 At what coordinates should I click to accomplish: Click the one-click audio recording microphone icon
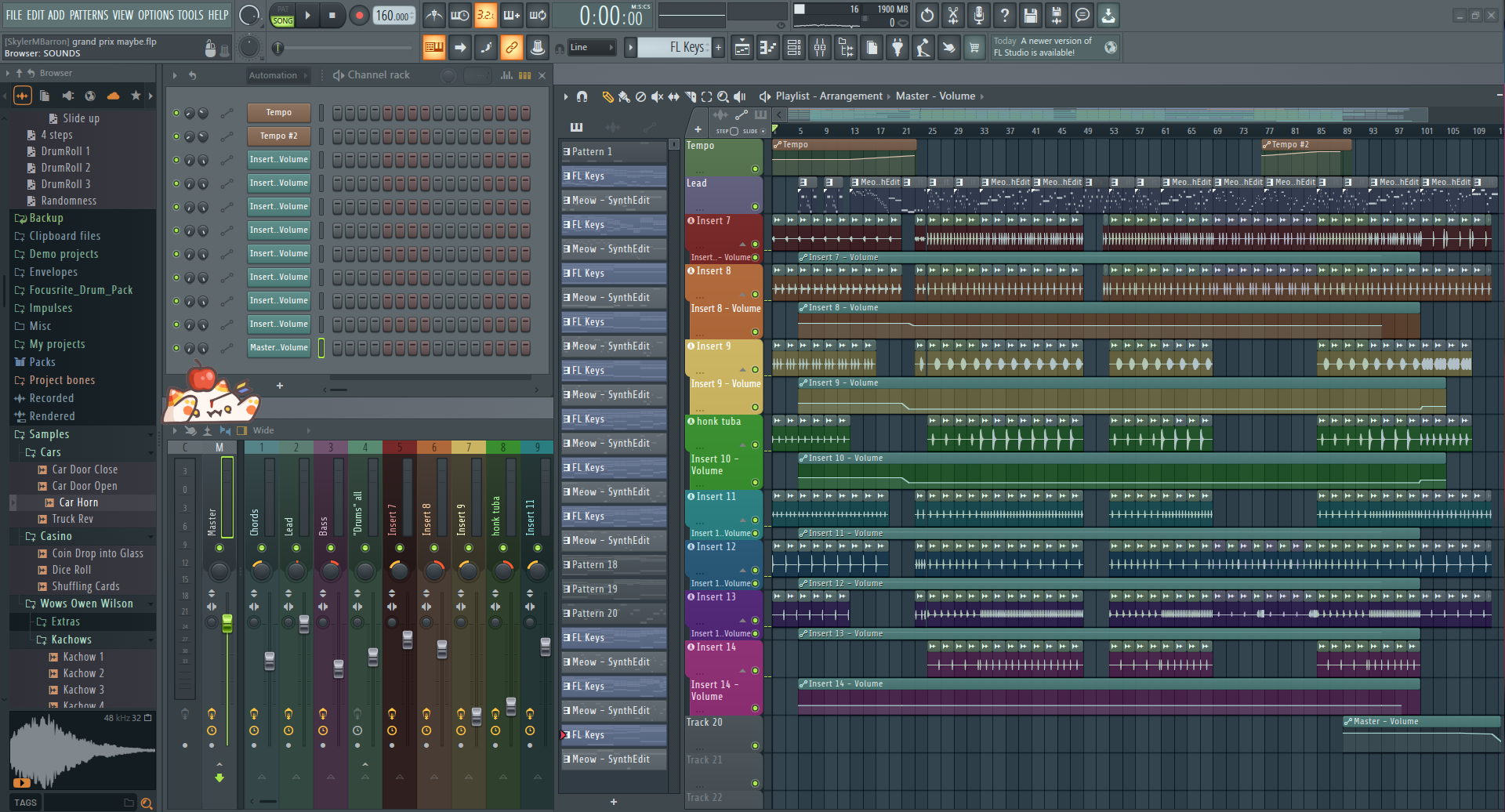pos(979,15)
